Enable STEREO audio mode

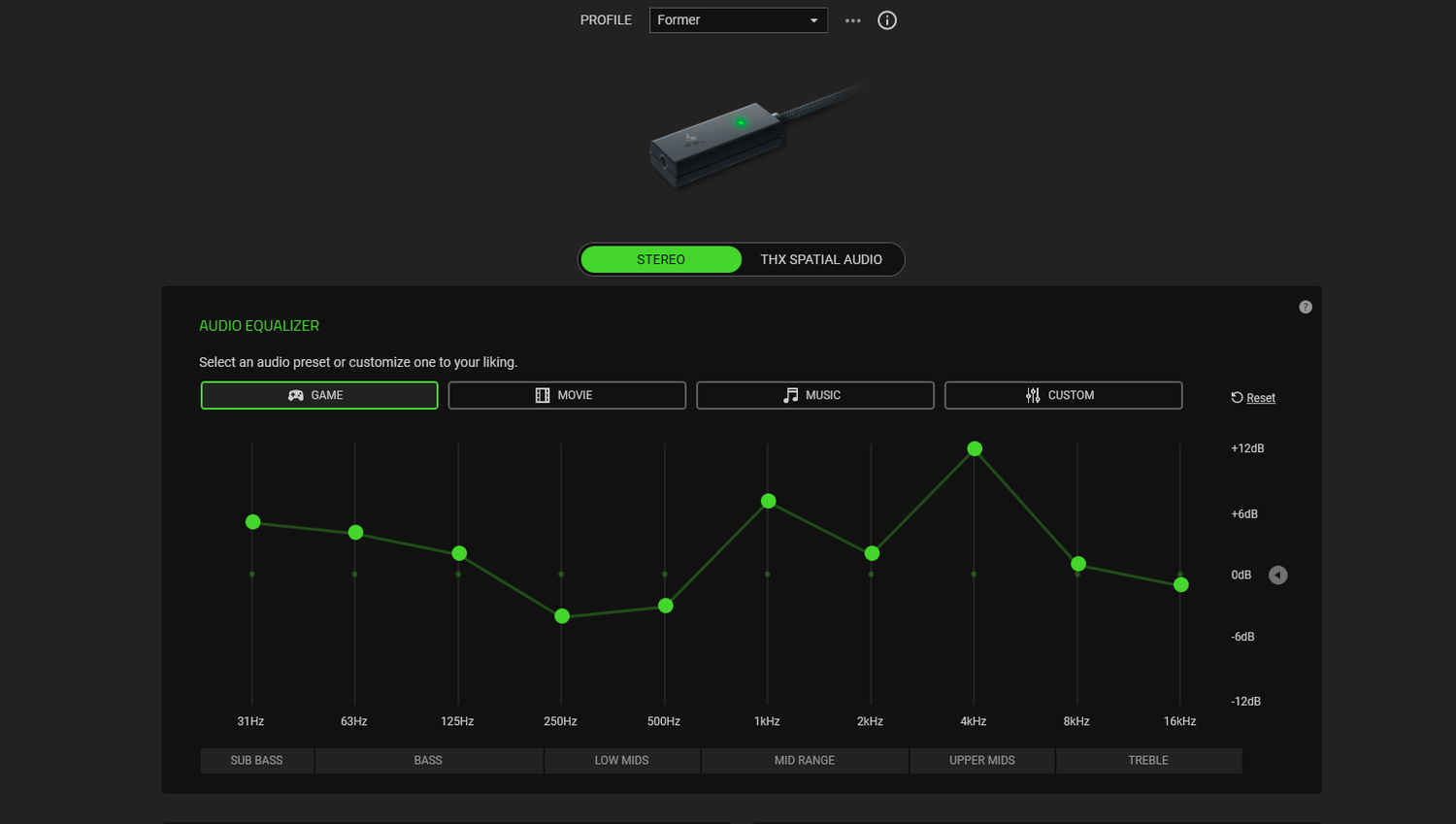[661, 259]
